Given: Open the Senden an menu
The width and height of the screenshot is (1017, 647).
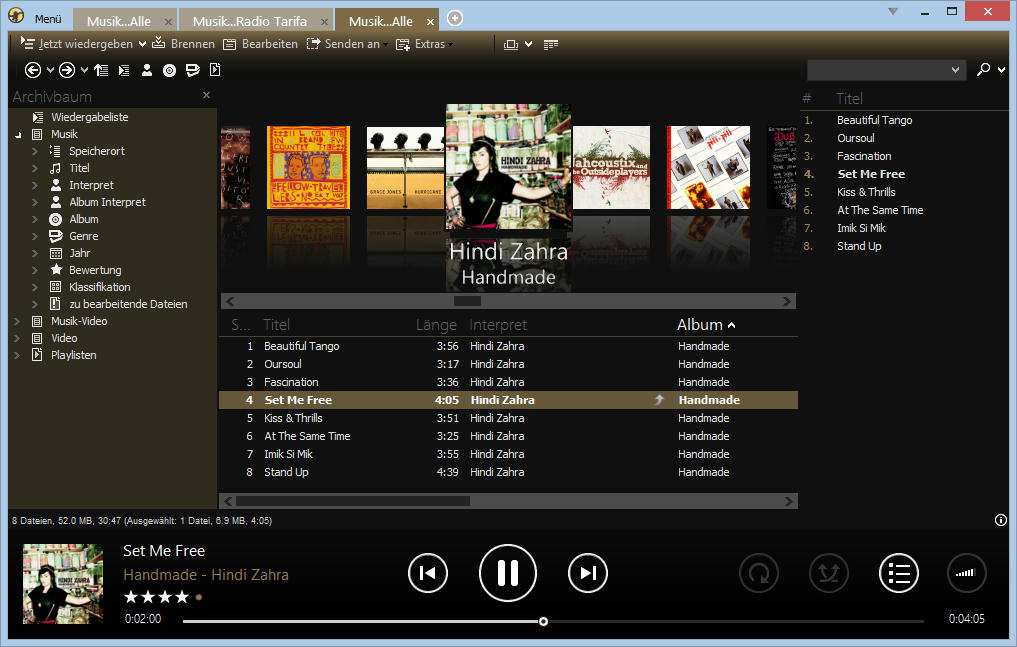Looking at the screenshot, I should click(348, 44).
